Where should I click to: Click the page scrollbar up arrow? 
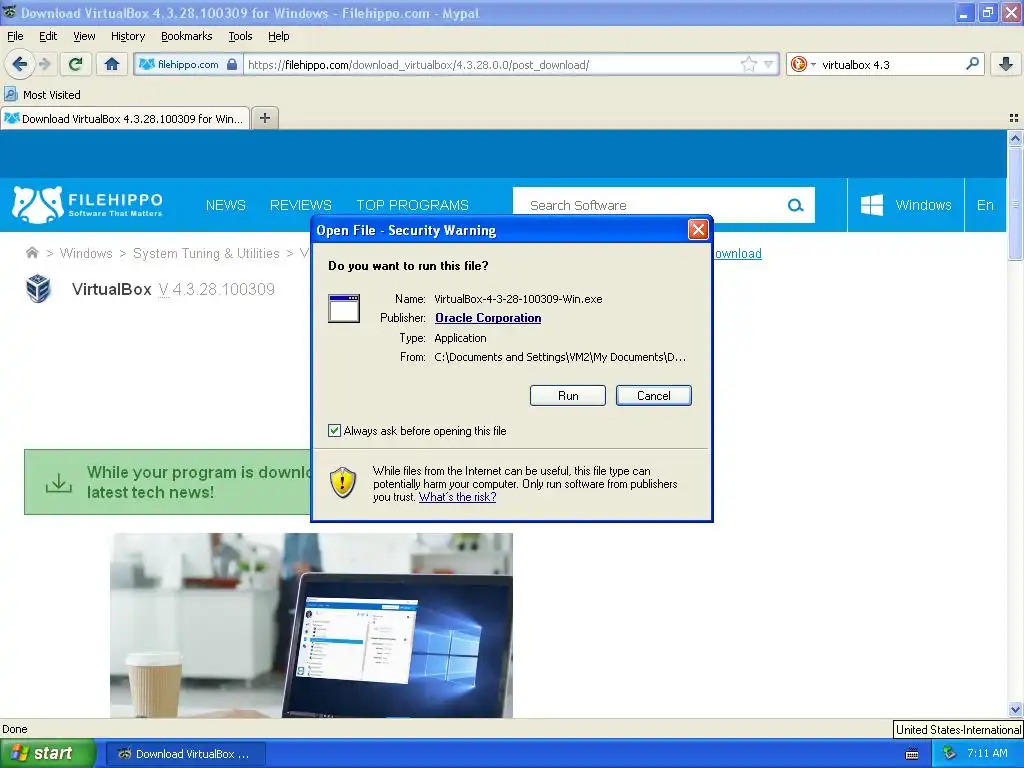click(x=1015, y=138)
